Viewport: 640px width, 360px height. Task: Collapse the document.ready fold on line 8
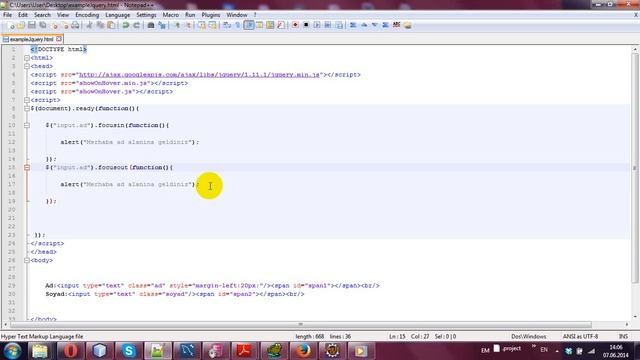[x=27, y=109]
